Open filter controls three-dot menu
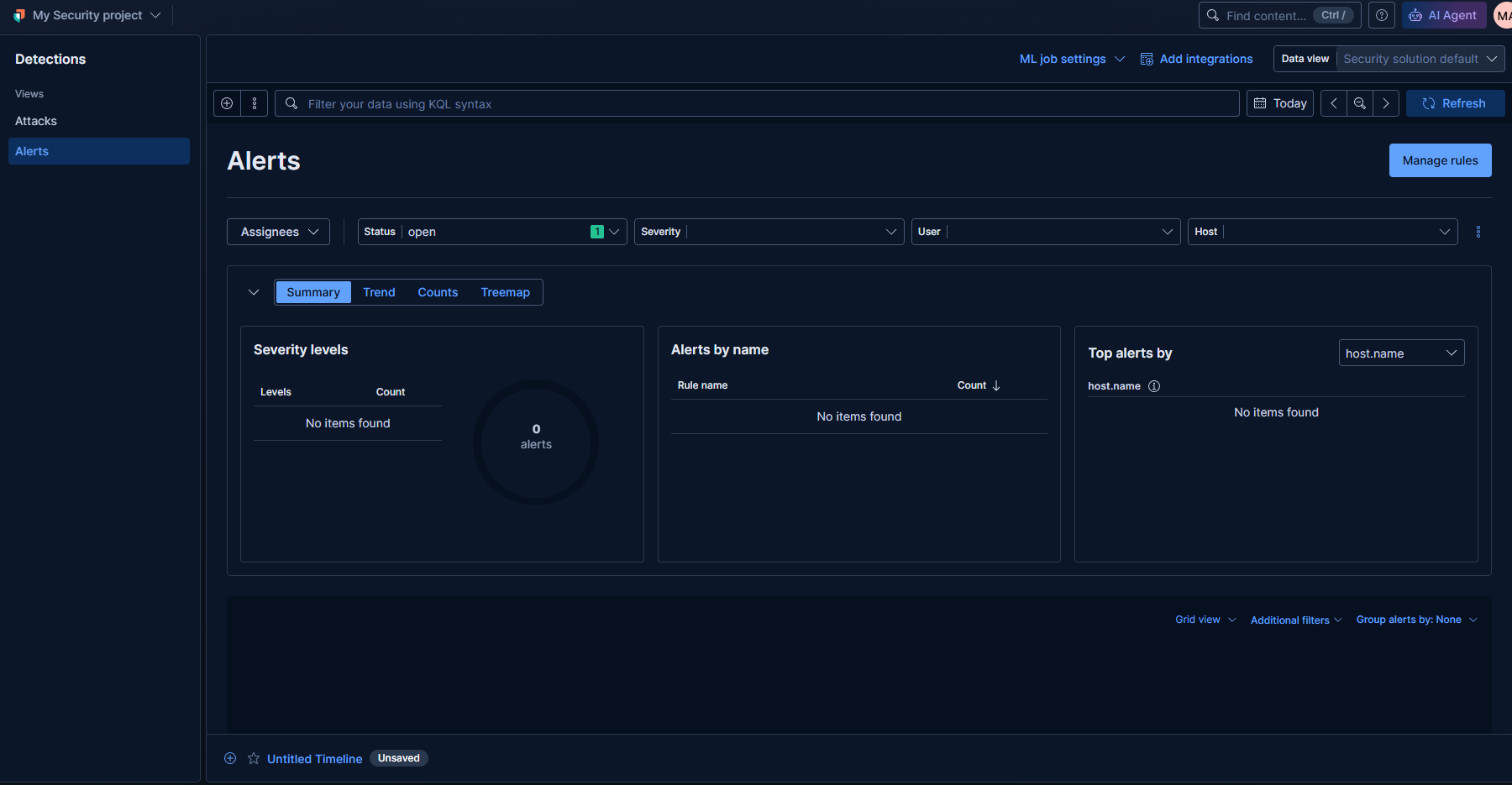Viewport: 1512px width, 785px height. [x=1478, y=232]
